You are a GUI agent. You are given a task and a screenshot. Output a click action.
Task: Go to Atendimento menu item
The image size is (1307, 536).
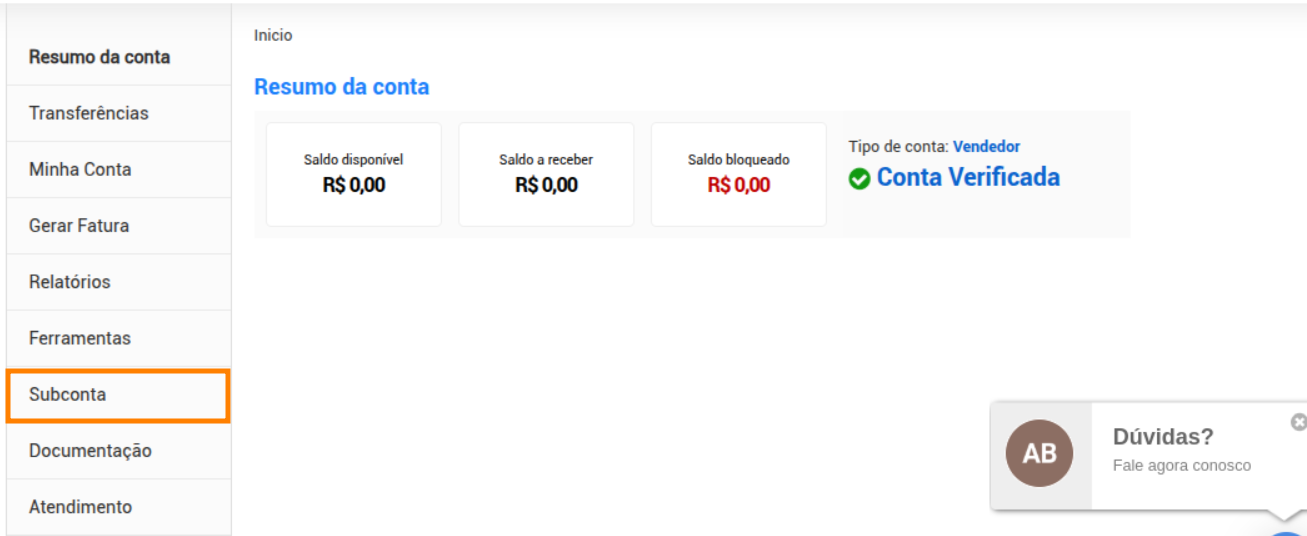point(118,507)
